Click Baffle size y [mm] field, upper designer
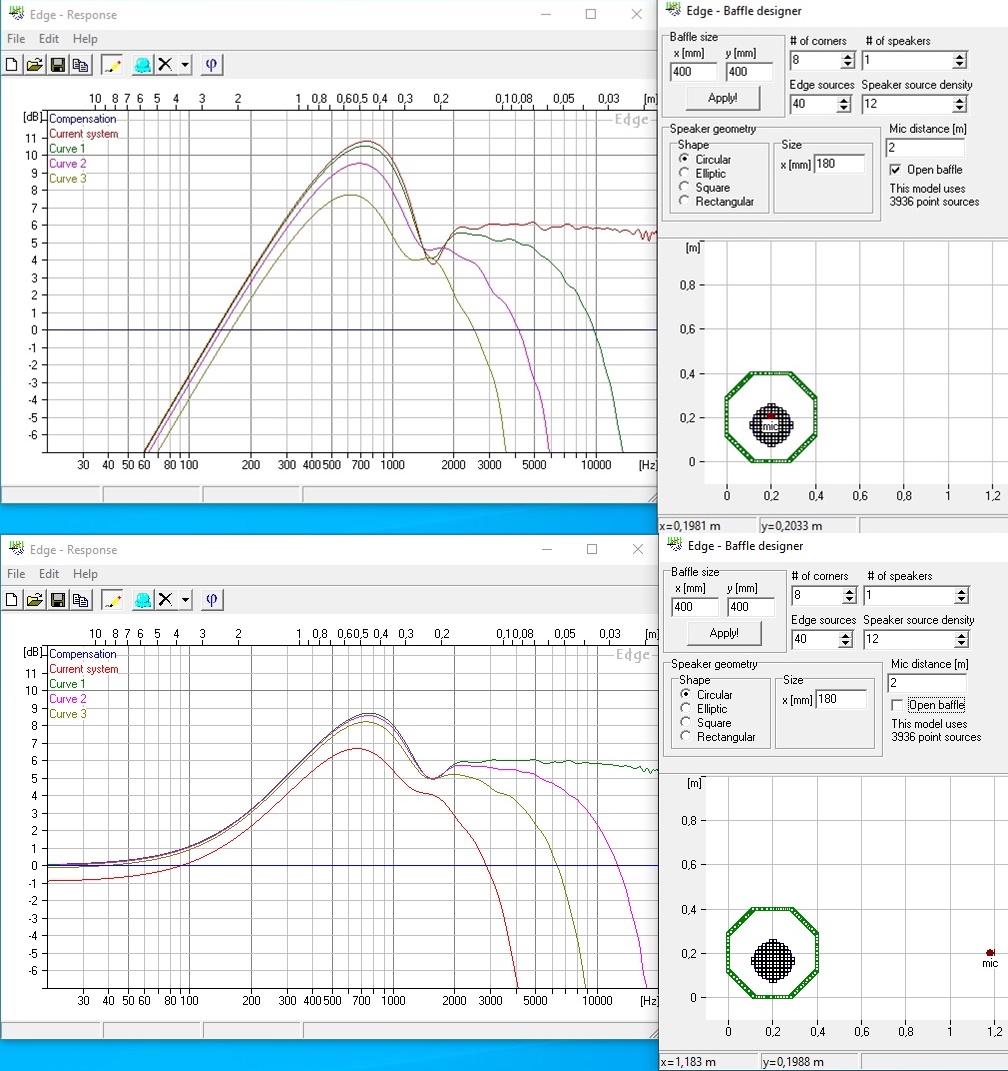The height and width of the screenshot is (1071, 1008). coord(748,72)
